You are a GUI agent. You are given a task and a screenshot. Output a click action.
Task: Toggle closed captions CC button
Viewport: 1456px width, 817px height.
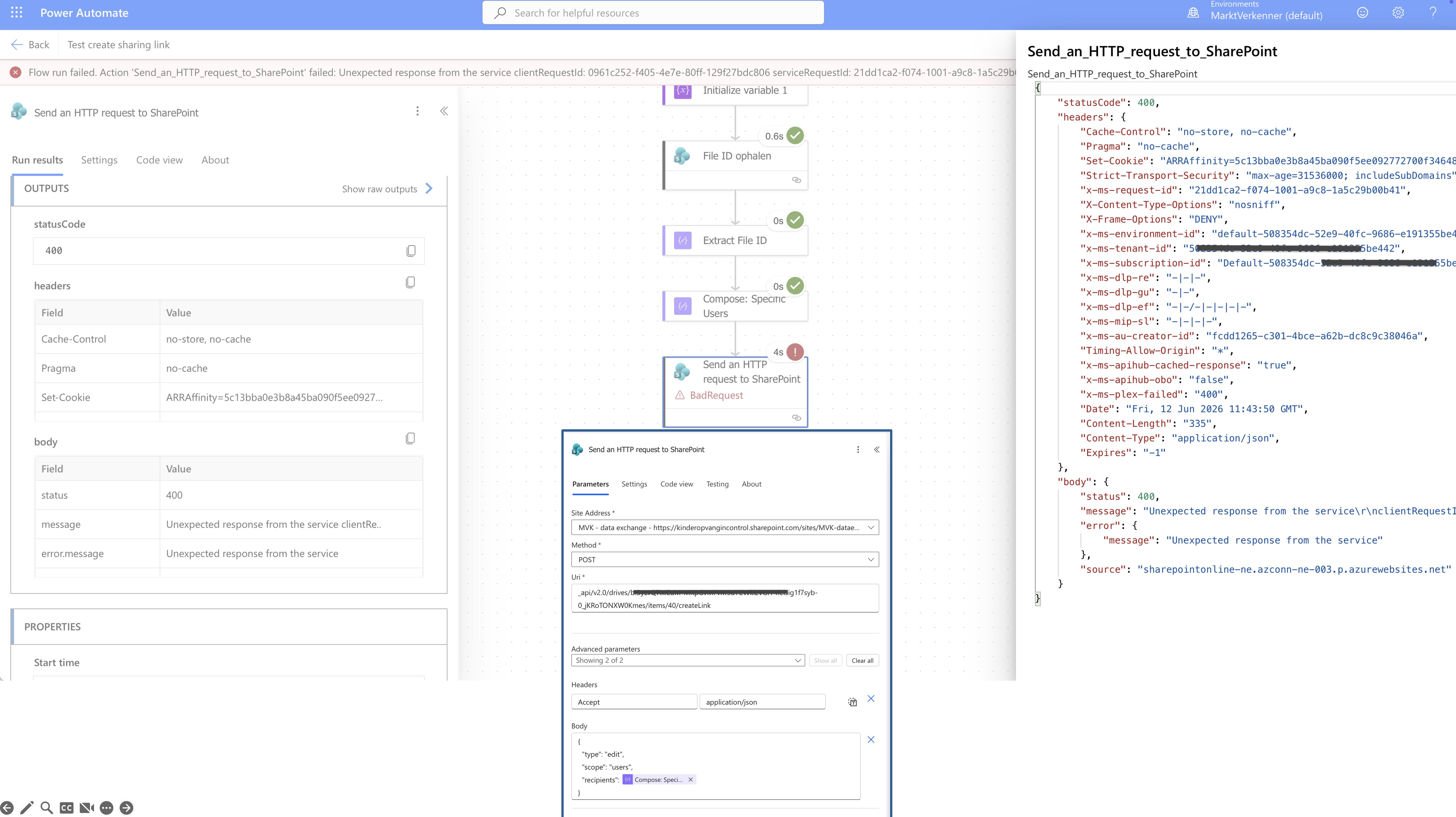pos(66,808)
